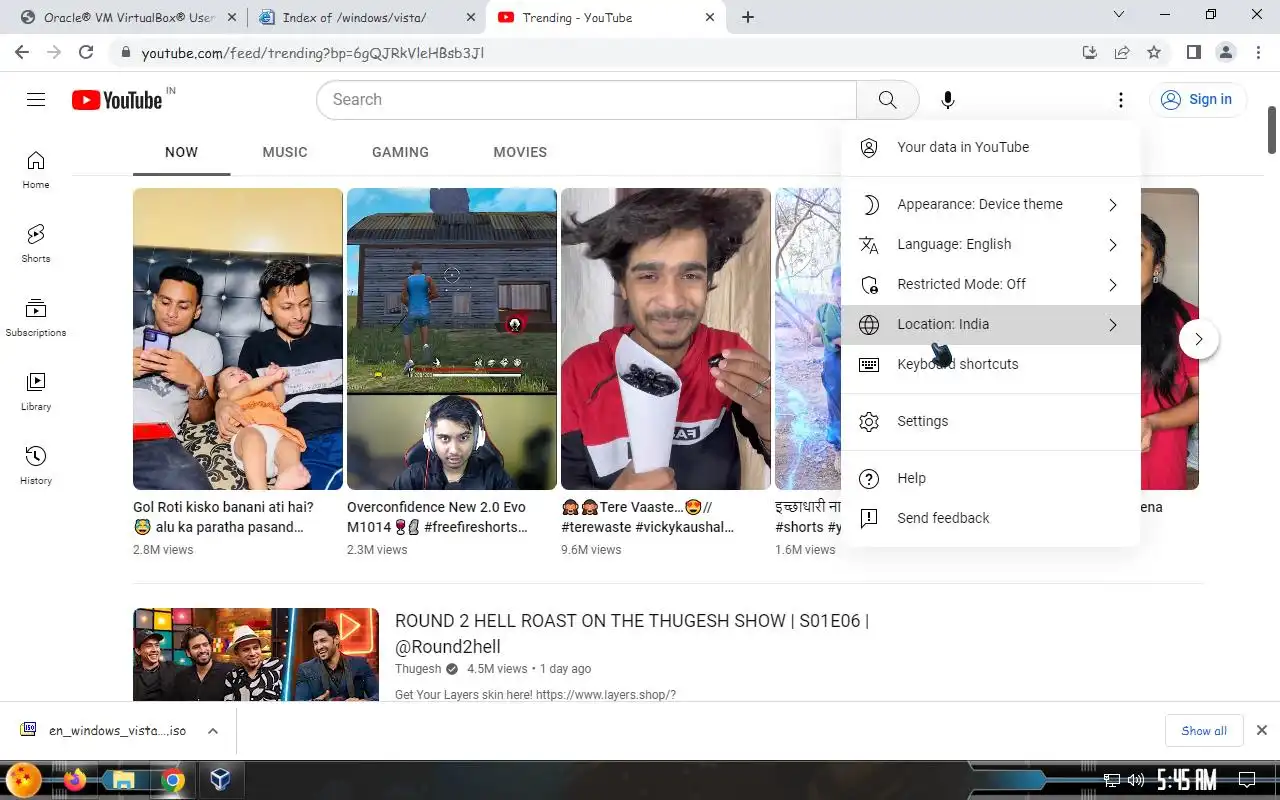
Task: Open the Thugesh channel link
Action: click(418, 669)
